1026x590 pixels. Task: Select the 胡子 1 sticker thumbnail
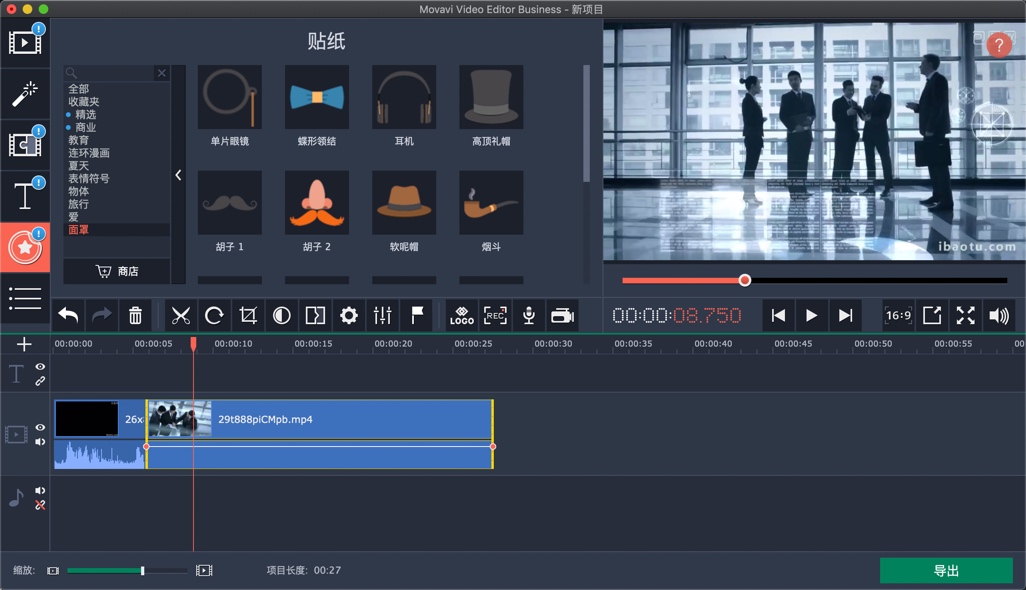229,202
